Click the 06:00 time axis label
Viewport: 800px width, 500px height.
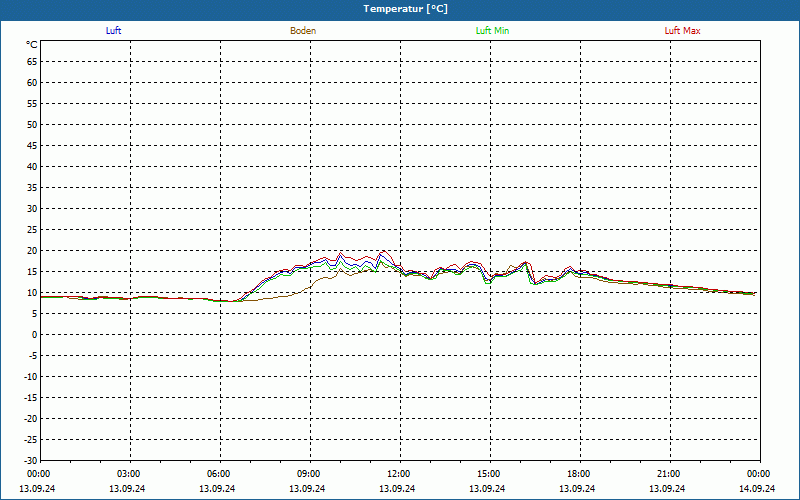pyautogui.click(x=219, y=474)
